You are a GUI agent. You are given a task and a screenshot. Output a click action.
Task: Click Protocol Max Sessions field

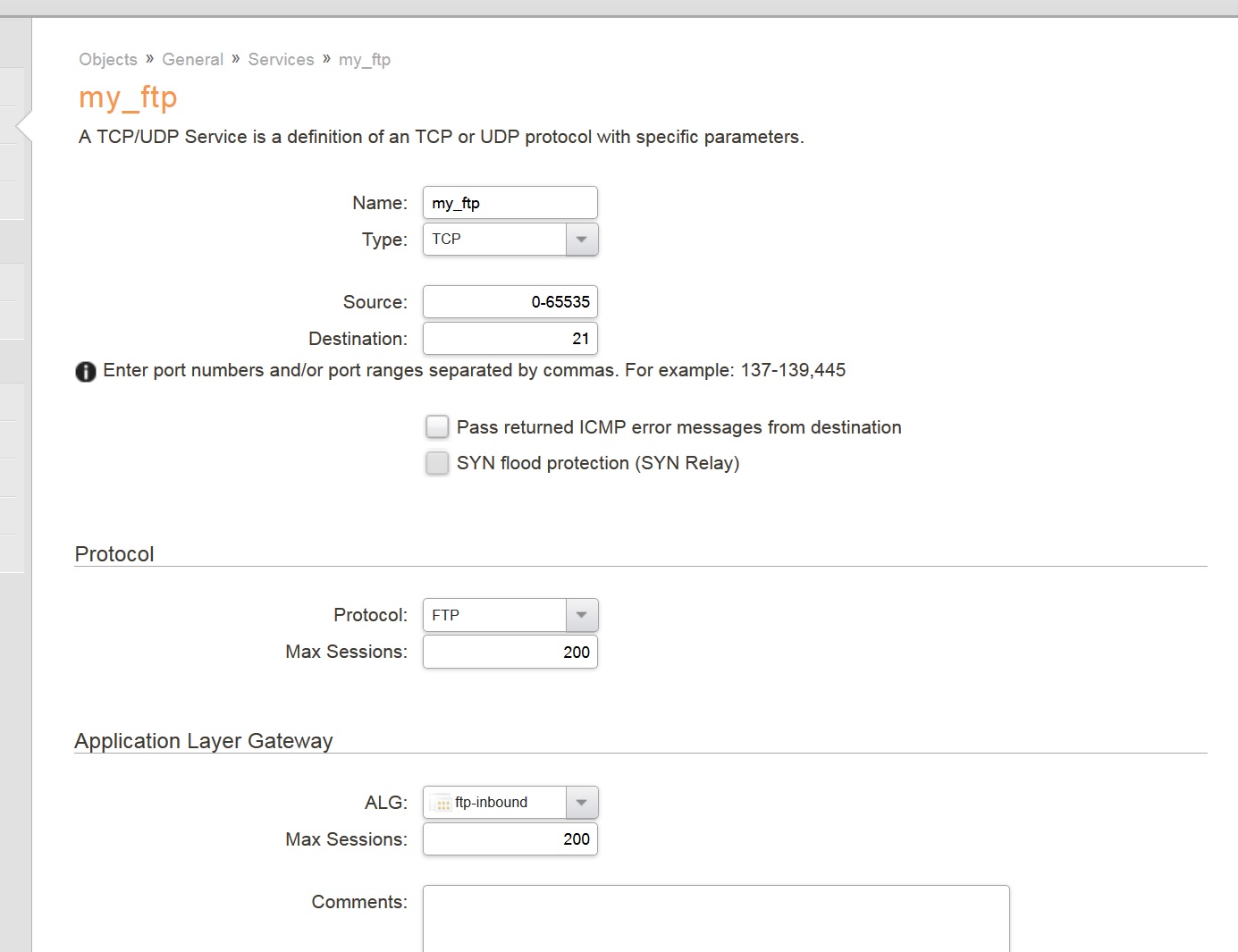click(x=510, y=653)
